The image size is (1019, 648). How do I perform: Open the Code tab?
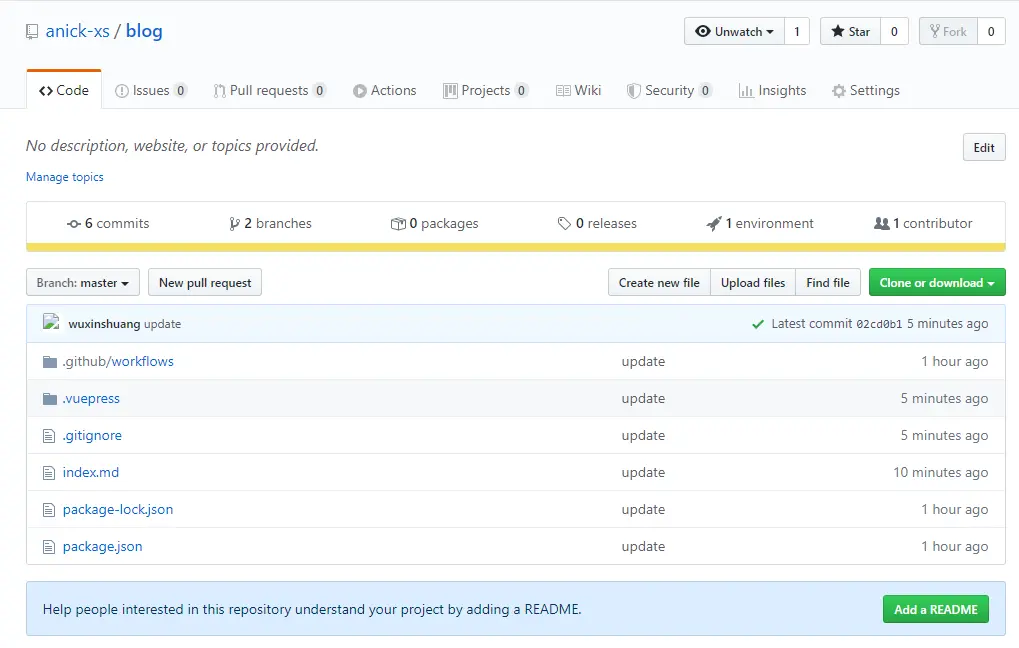64,90
